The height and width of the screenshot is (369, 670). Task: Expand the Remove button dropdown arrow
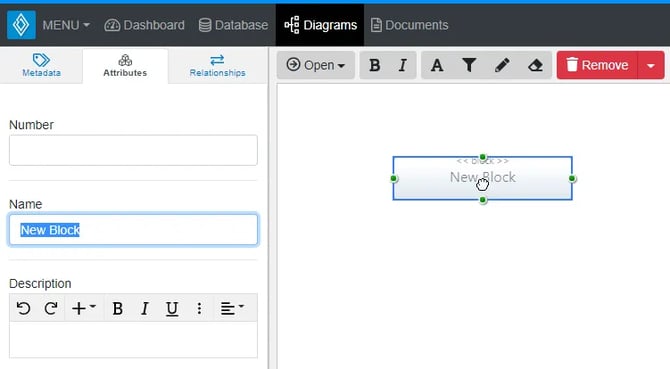(x=651, y=65)
